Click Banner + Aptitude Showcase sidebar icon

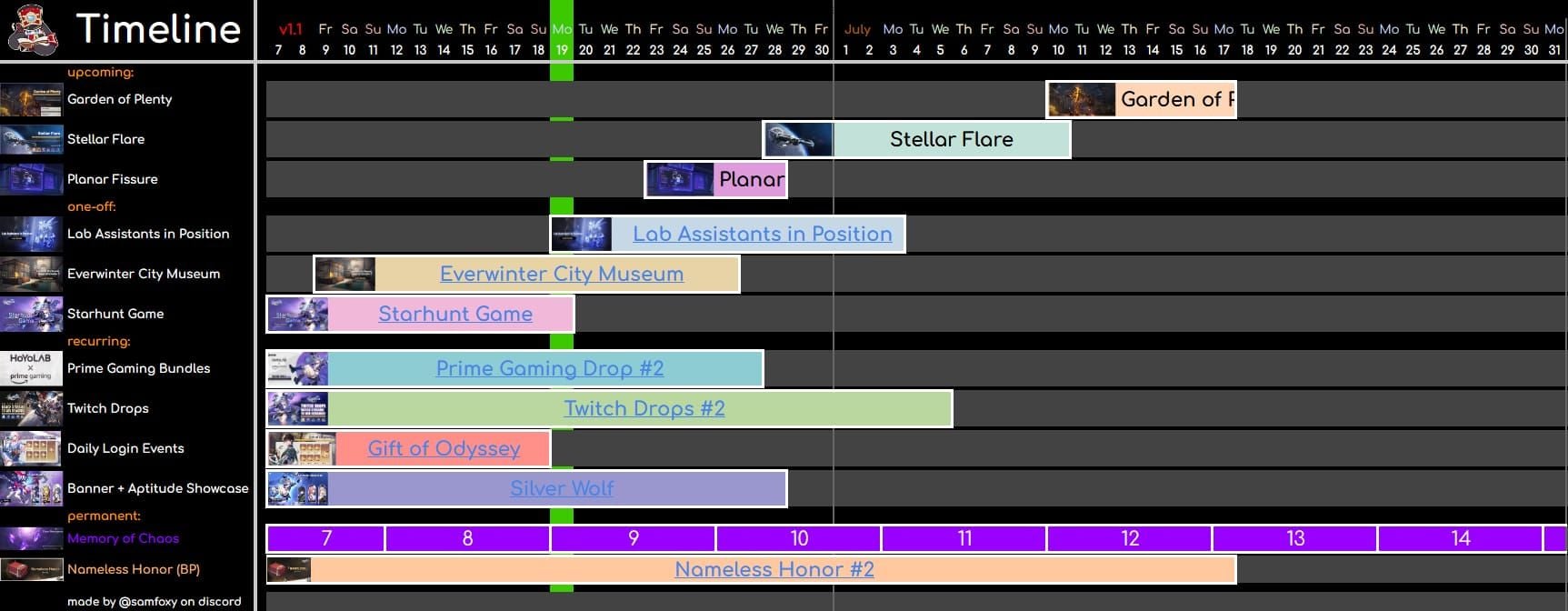point(32,488)
